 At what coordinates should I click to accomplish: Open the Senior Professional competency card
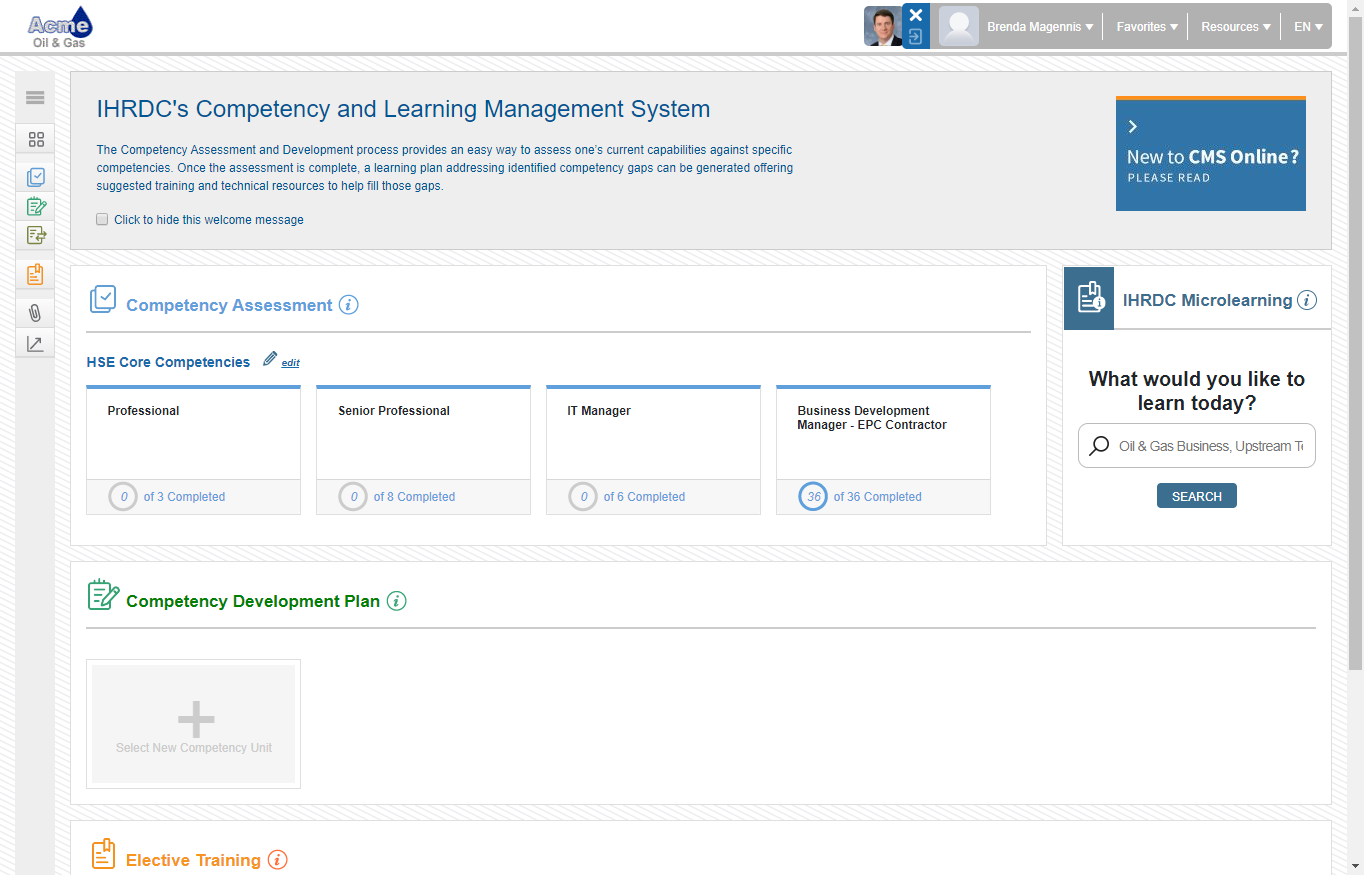tap(424, 450)
